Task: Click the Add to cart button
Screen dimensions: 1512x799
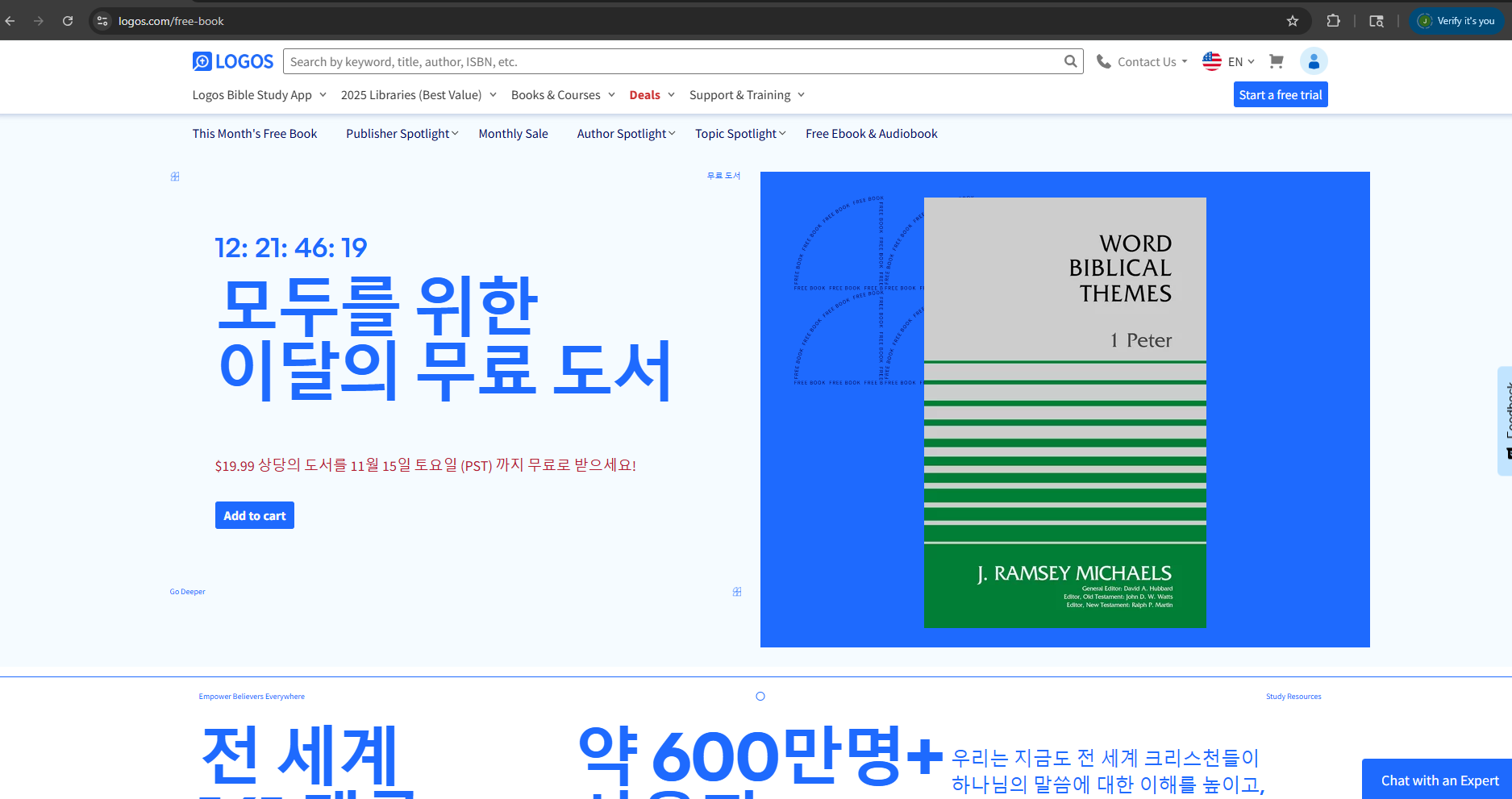Action: pos(255,515)
